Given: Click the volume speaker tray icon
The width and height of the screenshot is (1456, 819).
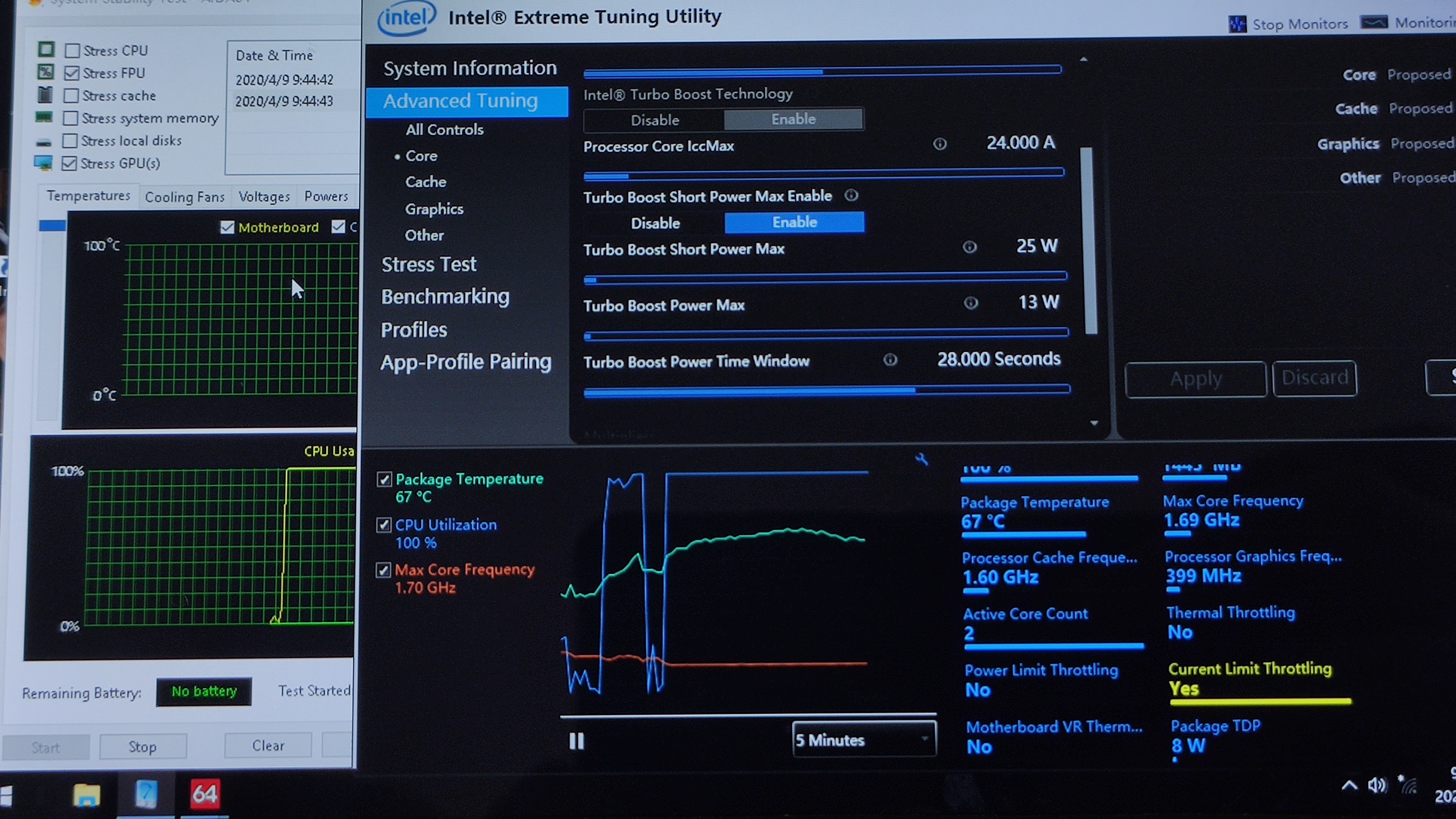Looking at the screenshot, I should click(1376, 785).
